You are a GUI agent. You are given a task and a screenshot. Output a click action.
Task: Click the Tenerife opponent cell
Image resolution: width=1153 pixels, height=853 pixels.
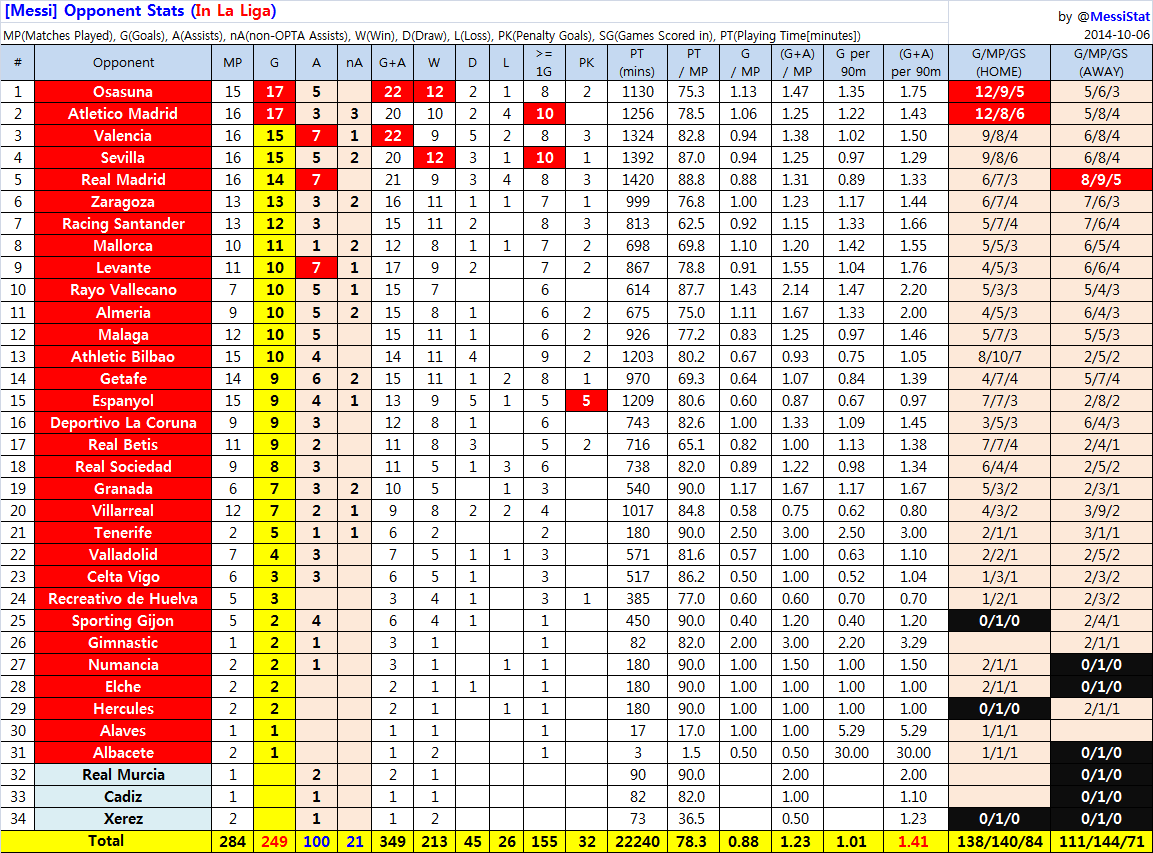coord(123,533)
